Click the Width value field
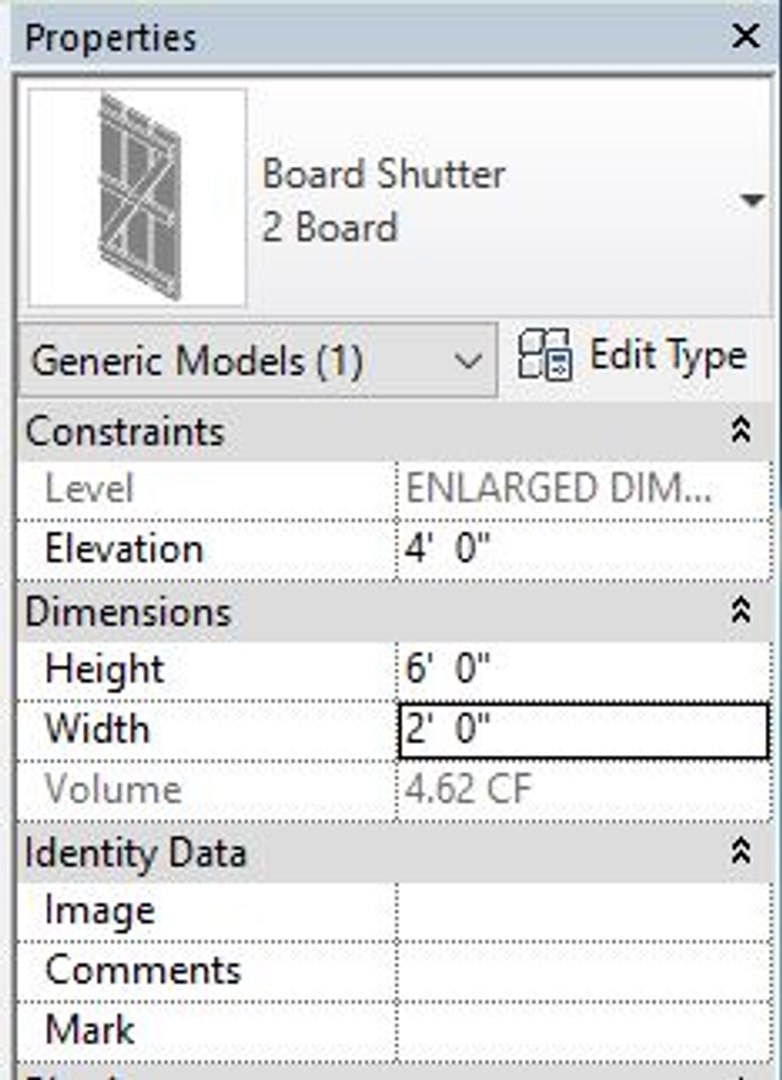Screen dimensions: 782x1080 [583, 729]
